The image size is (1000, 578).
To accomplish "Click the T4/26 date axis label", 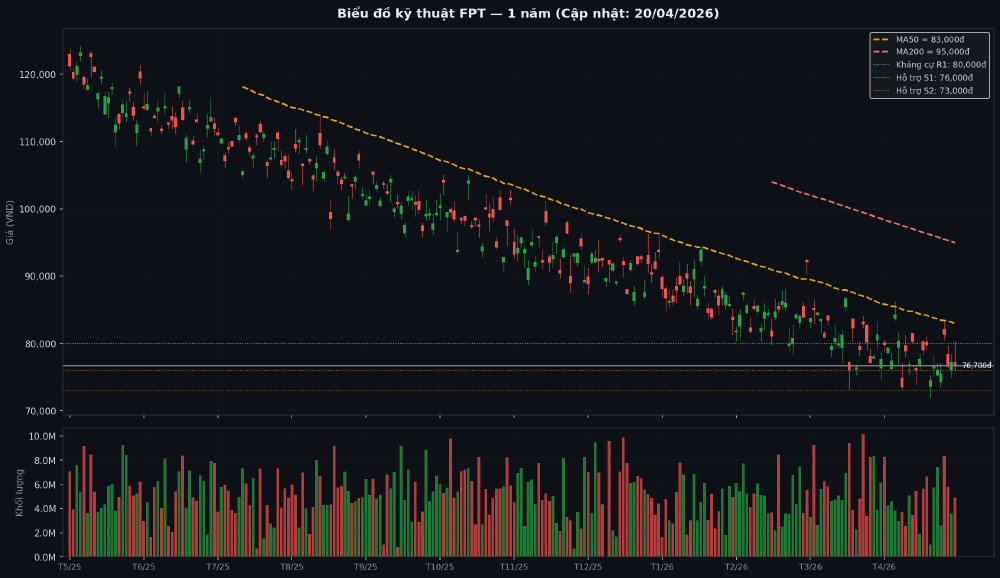I will [x=884, y=567].
